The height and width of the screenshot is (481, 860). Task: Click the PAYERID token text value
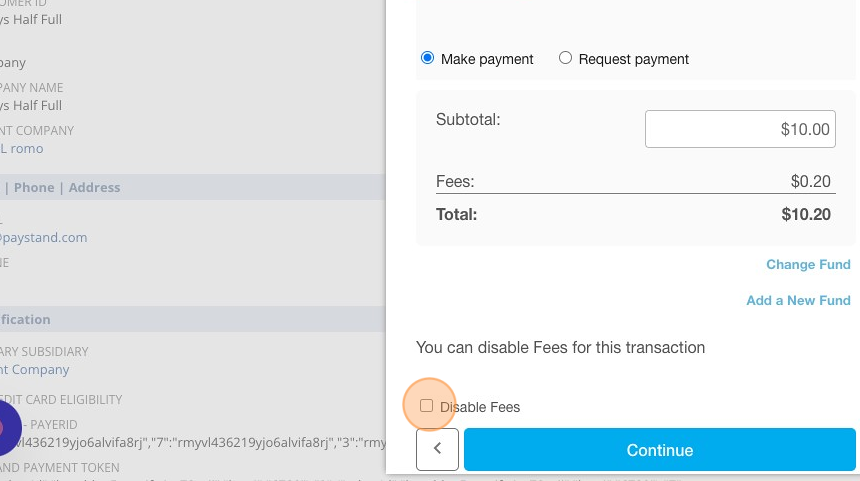point(193,443)
